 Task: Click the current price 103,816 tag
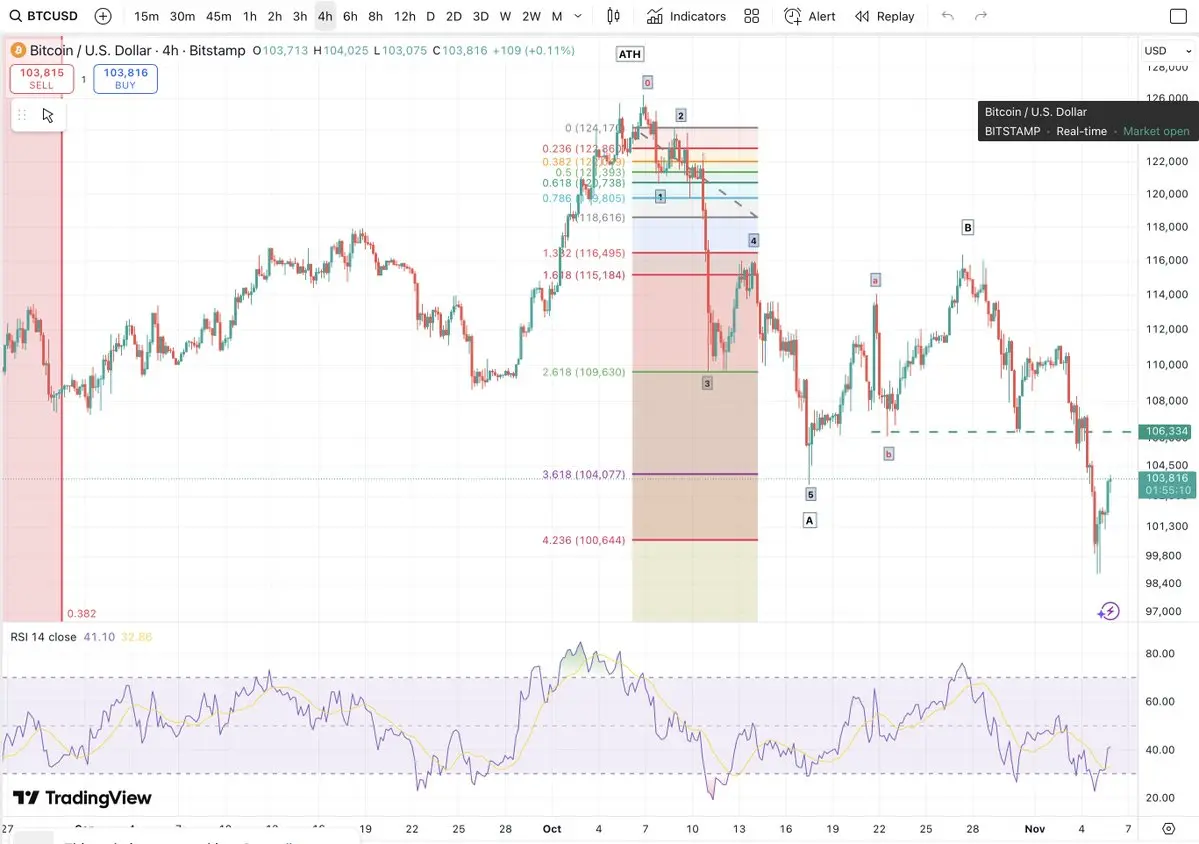1167,484
